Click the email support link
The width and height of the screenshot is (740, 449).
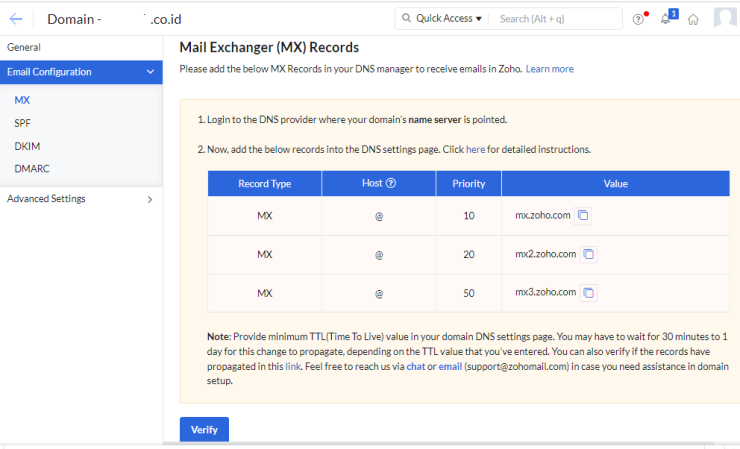450,366
